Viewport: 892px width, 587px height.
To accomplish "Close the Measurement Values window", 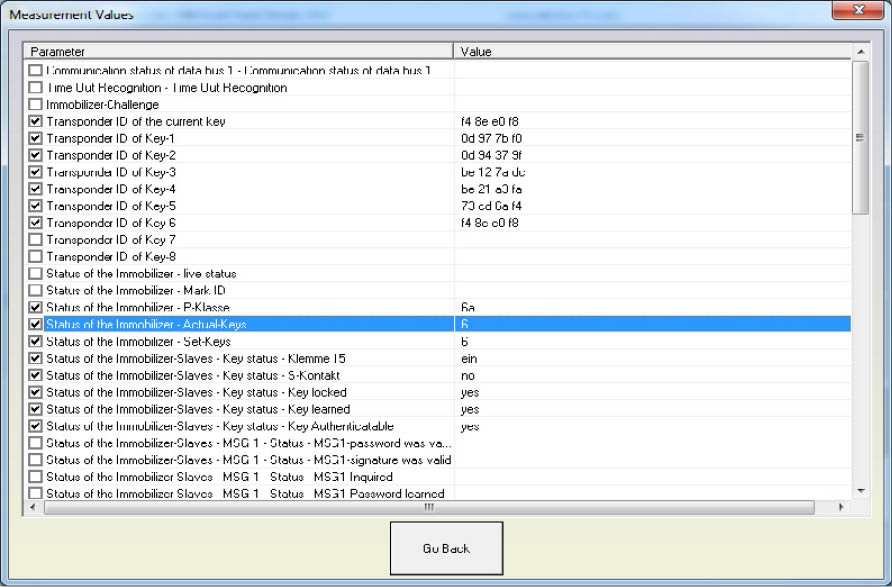I will click(x=858, y=11).
